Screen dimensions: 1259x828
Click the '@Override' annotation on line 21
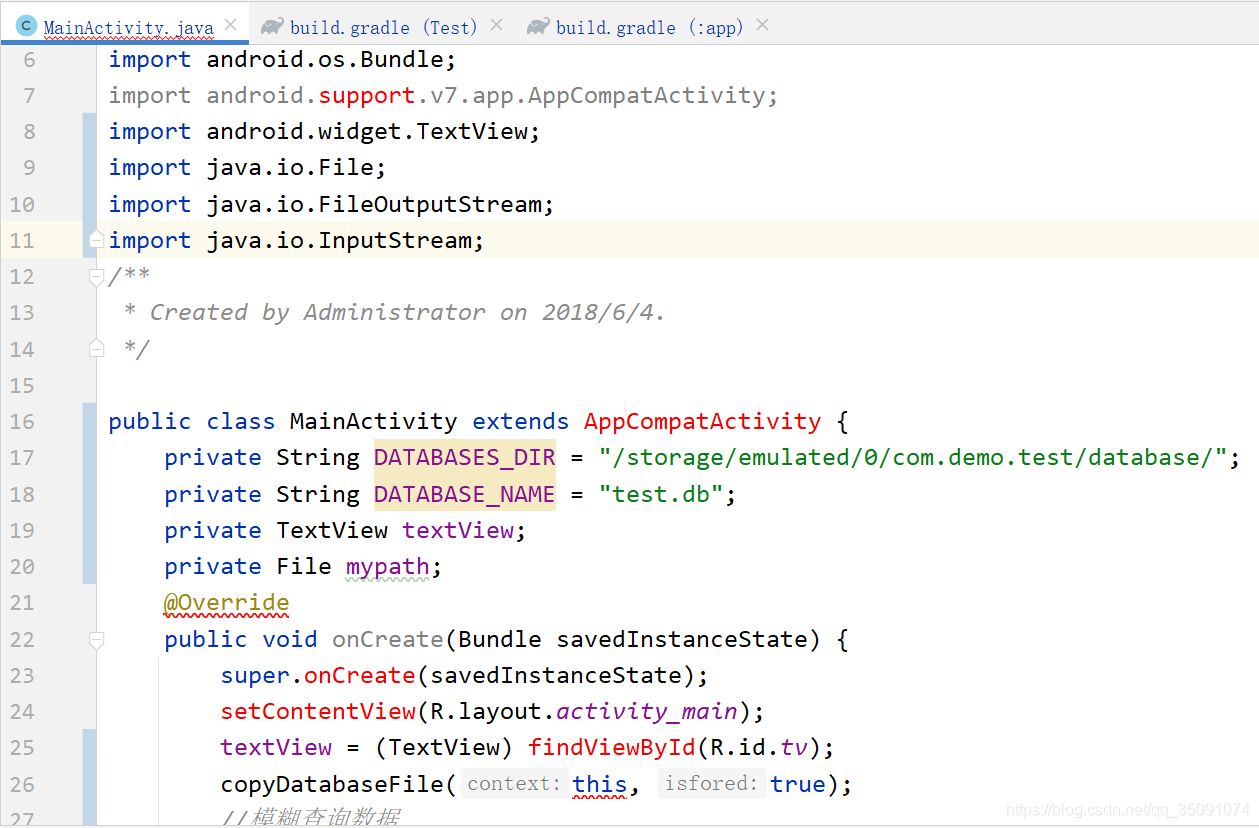pyautogui.click(x=227, y=603)
